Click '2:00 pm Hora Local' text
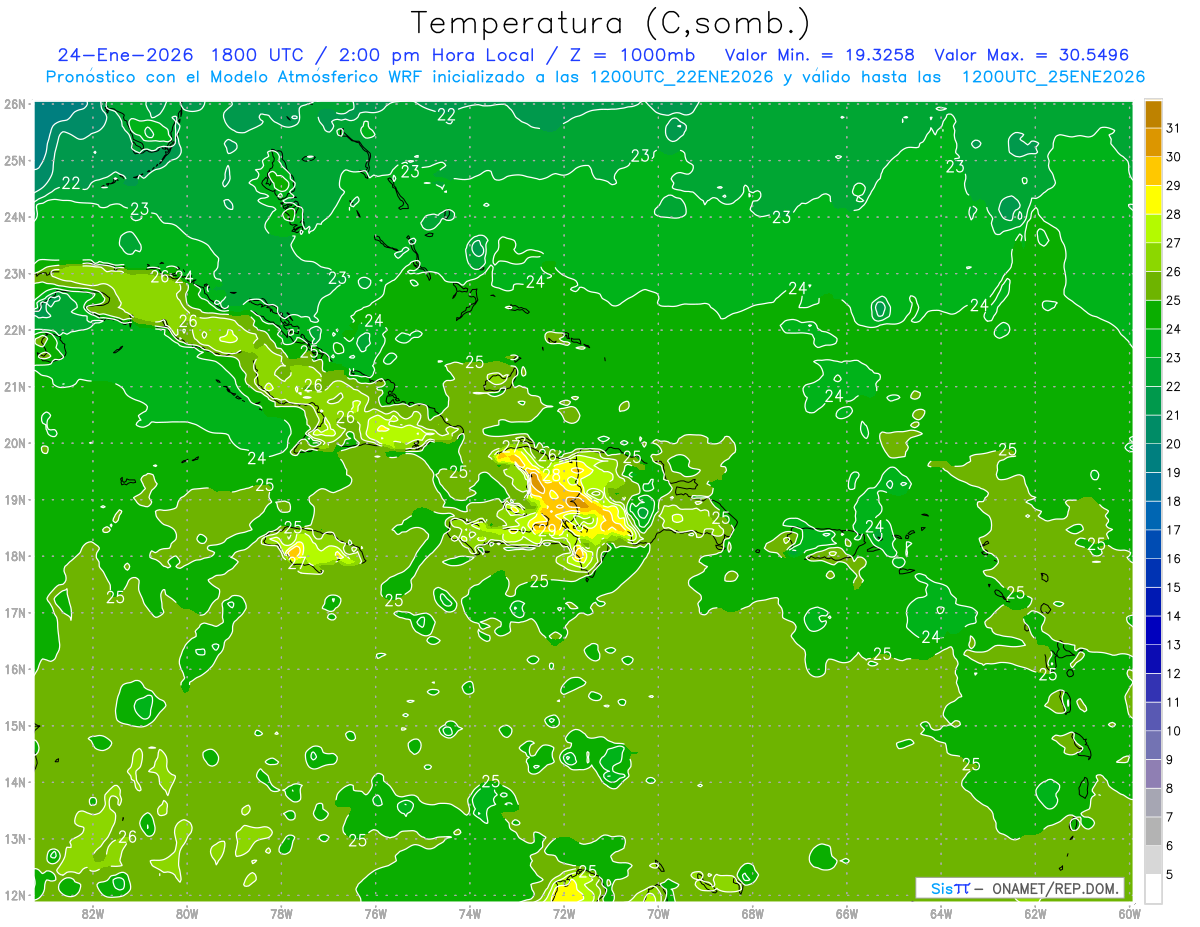The width and height of the screenshot is (1200, 927). click(438, 55)
